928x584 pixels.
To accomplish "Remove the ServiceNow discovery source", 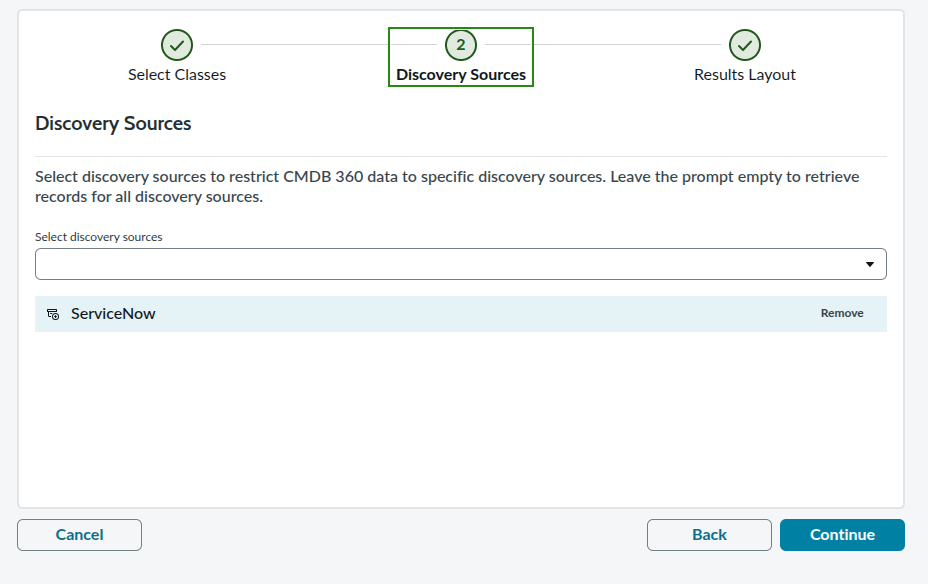I will coord(842,313).
